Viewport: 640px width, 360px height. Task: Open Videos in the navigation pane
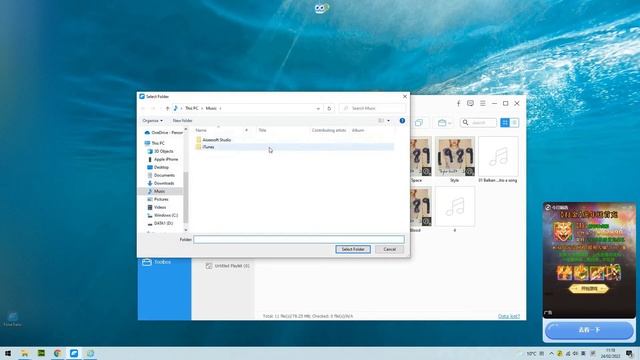click(x=160, y=207)
